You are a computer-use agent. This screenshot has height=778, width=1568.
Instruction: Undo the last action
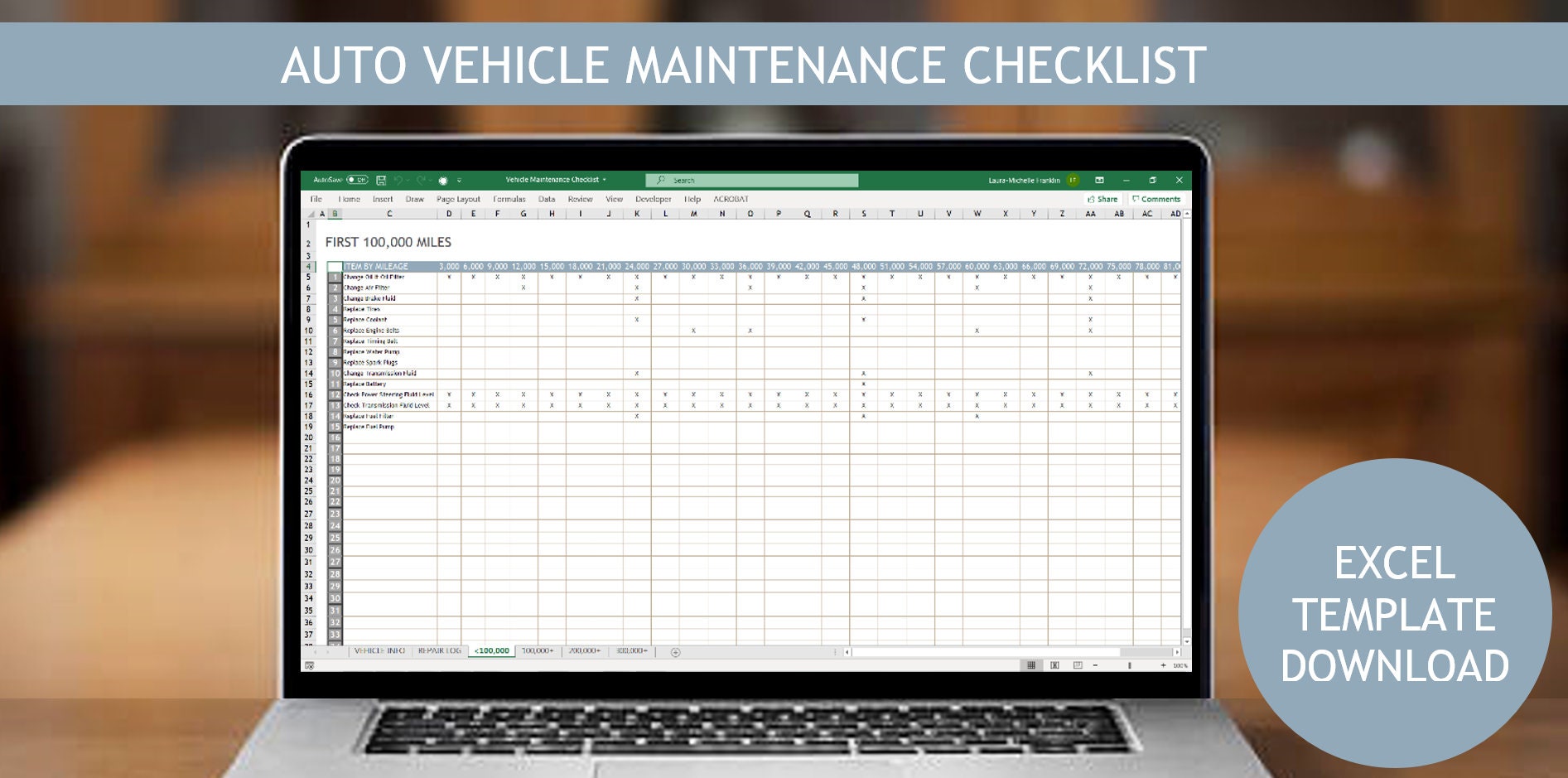pyautogui.click(x=400, y=180)
